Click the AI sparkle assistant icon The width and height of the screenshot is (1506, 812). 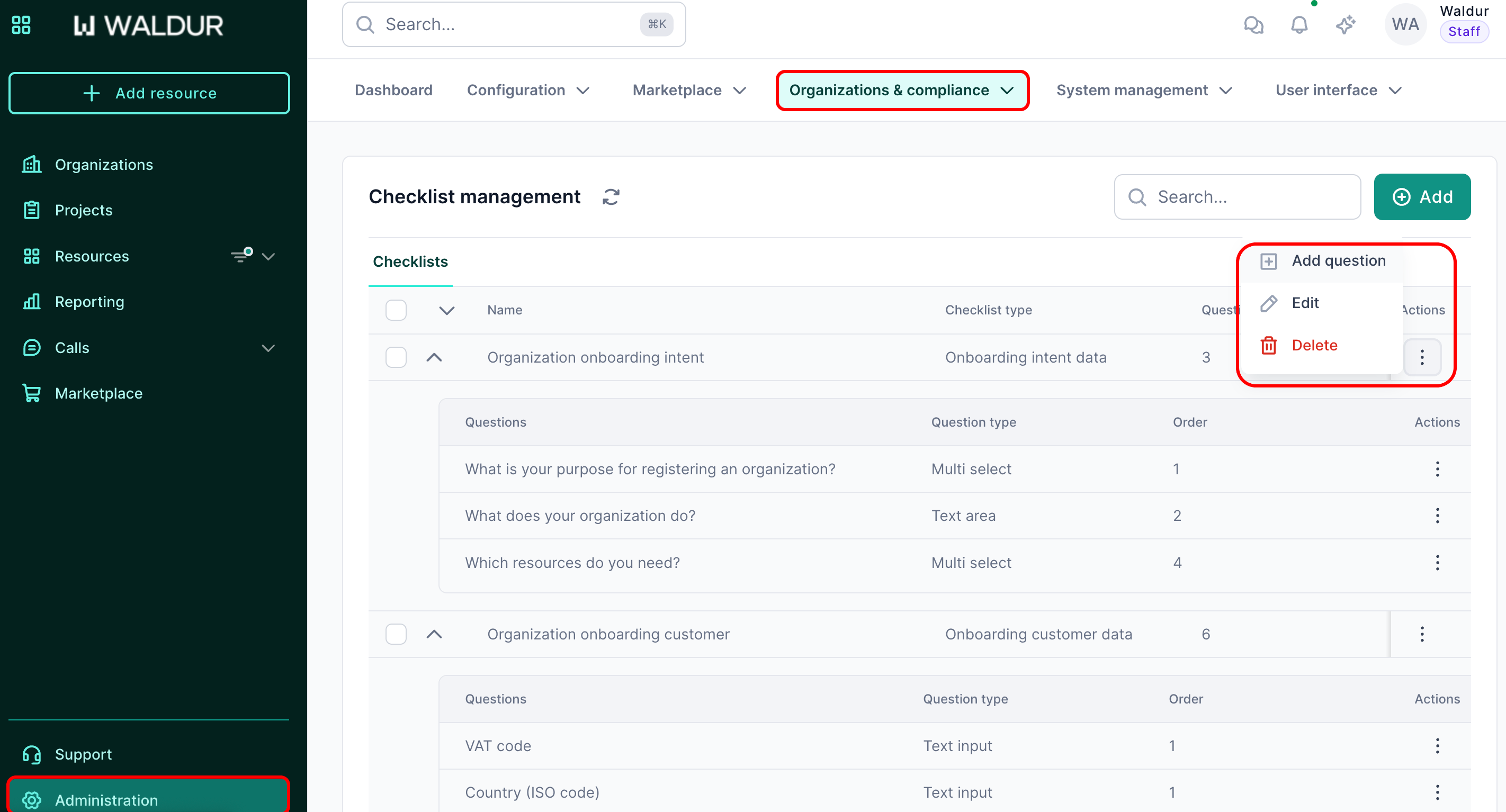pos(1345,24)
